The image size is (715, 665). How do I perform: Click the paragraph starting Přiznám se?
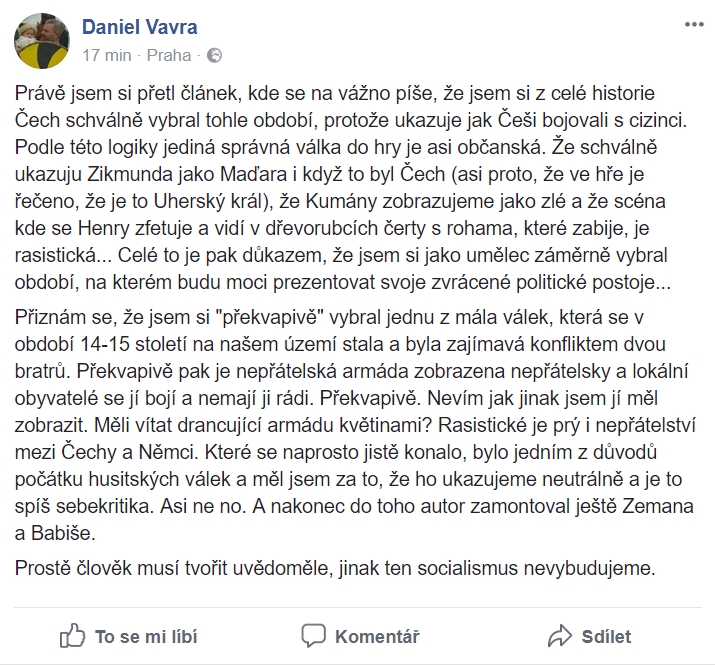(x=356, y=425)
